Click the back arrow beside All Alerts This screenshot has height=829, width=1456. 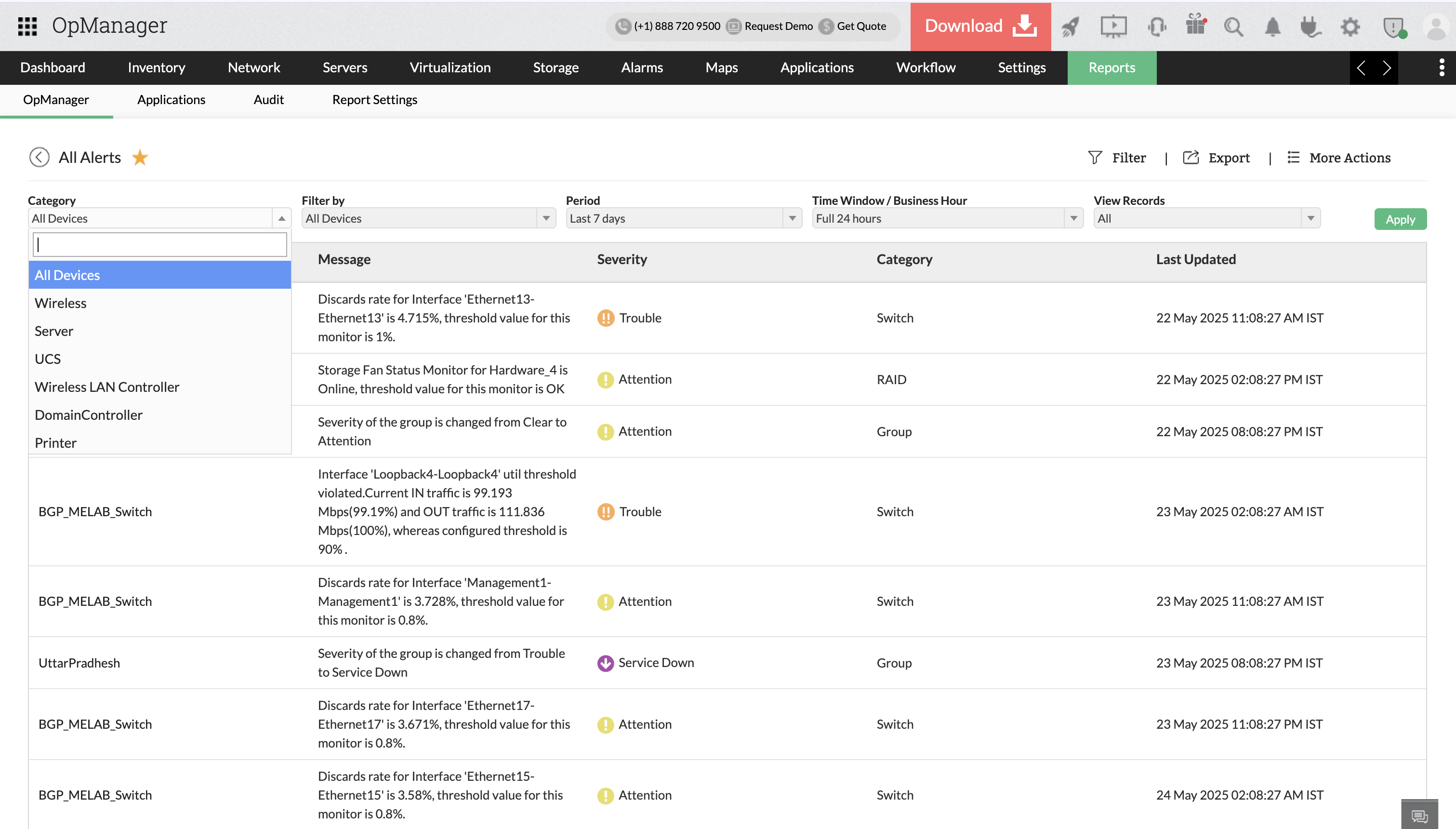click(x=39, y=158)
